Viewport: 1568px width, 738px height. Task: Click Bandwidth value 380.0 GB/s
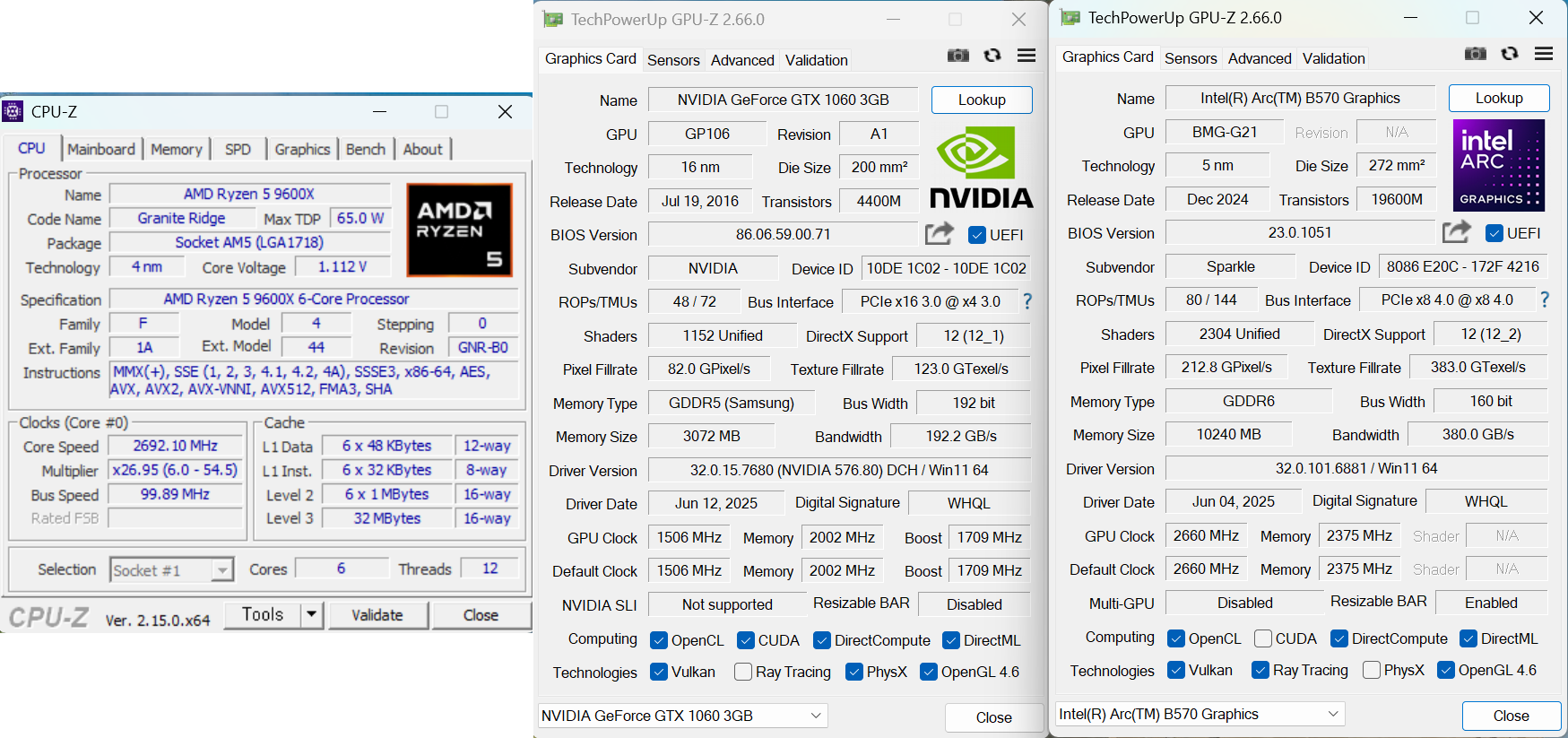coord(1477,434)
